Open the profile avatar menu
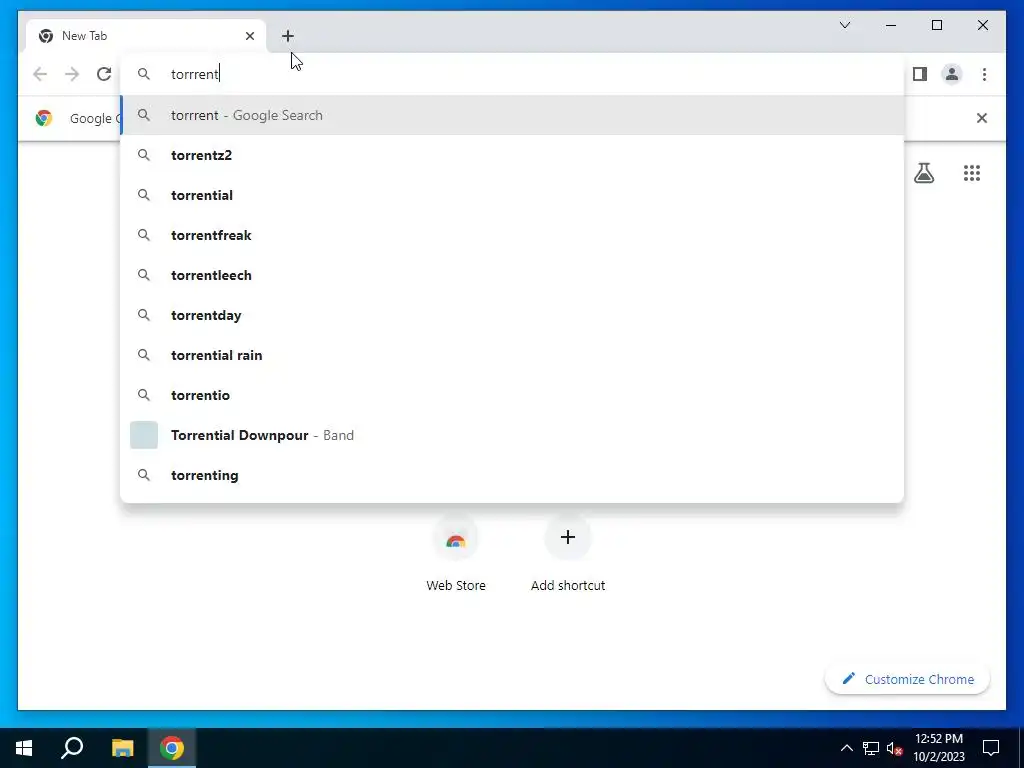The image size is (1024, 768). click(x=952, y=74)
